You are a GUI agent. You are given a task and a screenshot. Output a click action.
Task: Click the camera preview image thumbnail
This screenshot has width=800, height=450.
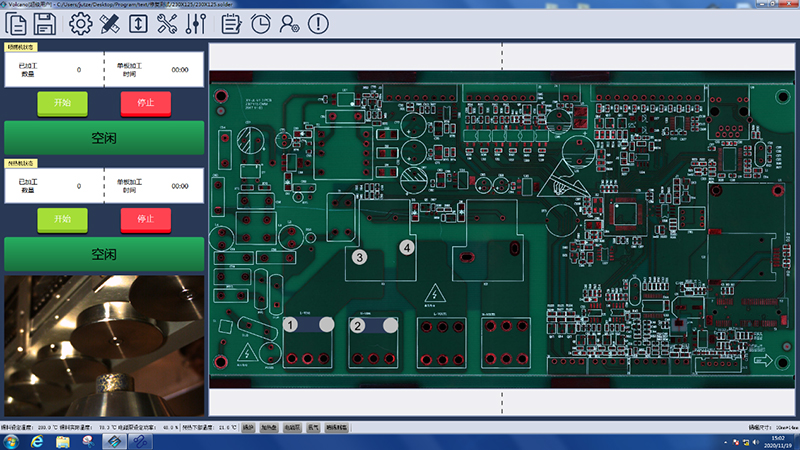(104, 345)
